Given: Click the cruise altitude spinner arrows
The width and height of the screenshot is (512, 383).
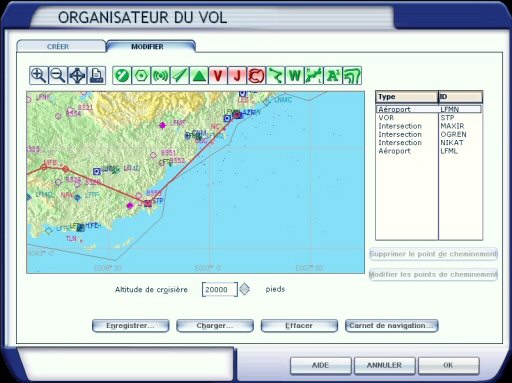Looking at the screenshot, I should [x=244, y=289].
